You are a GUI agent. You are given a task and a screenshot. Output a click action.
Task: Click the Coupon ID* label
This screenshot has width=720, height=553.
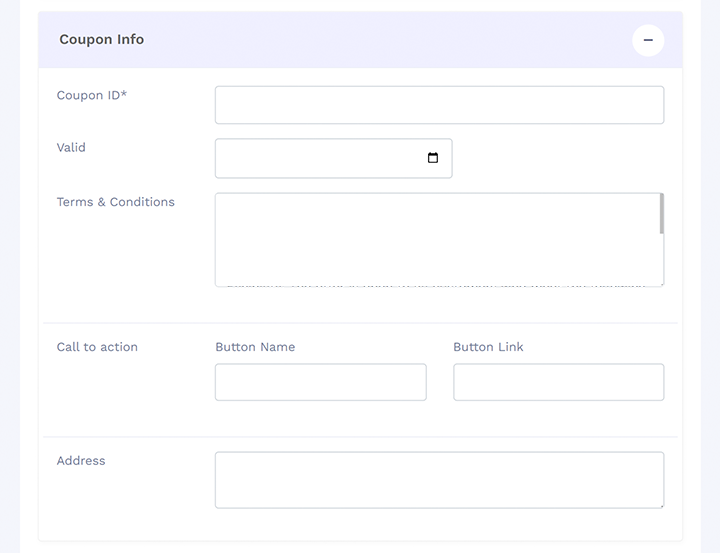pyautogui.click(x=92, y=95)
